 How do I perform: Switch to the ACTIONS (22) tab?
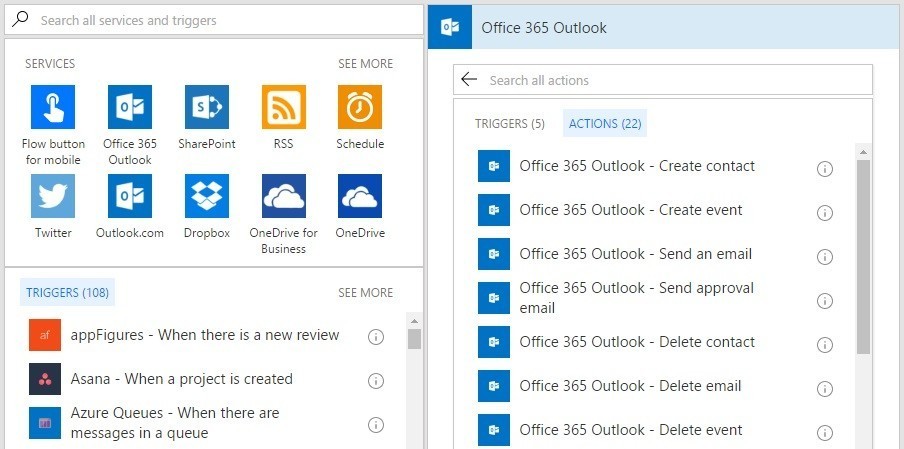point(605,123)
